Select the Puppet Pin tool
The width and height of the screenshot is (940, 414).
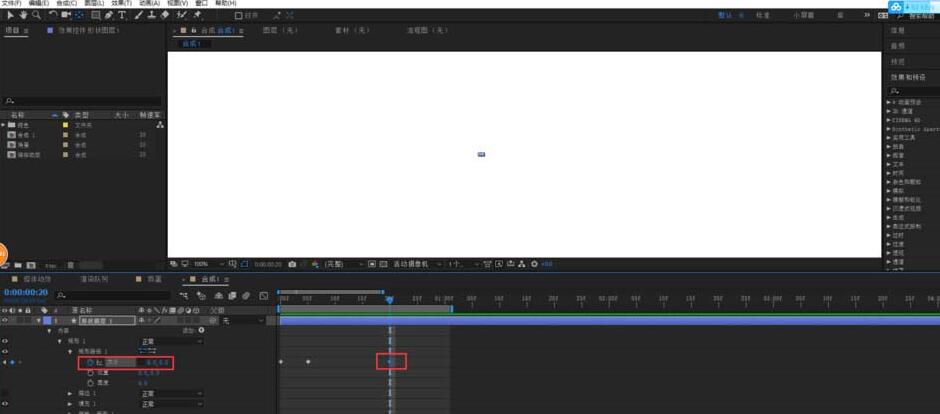197,14
